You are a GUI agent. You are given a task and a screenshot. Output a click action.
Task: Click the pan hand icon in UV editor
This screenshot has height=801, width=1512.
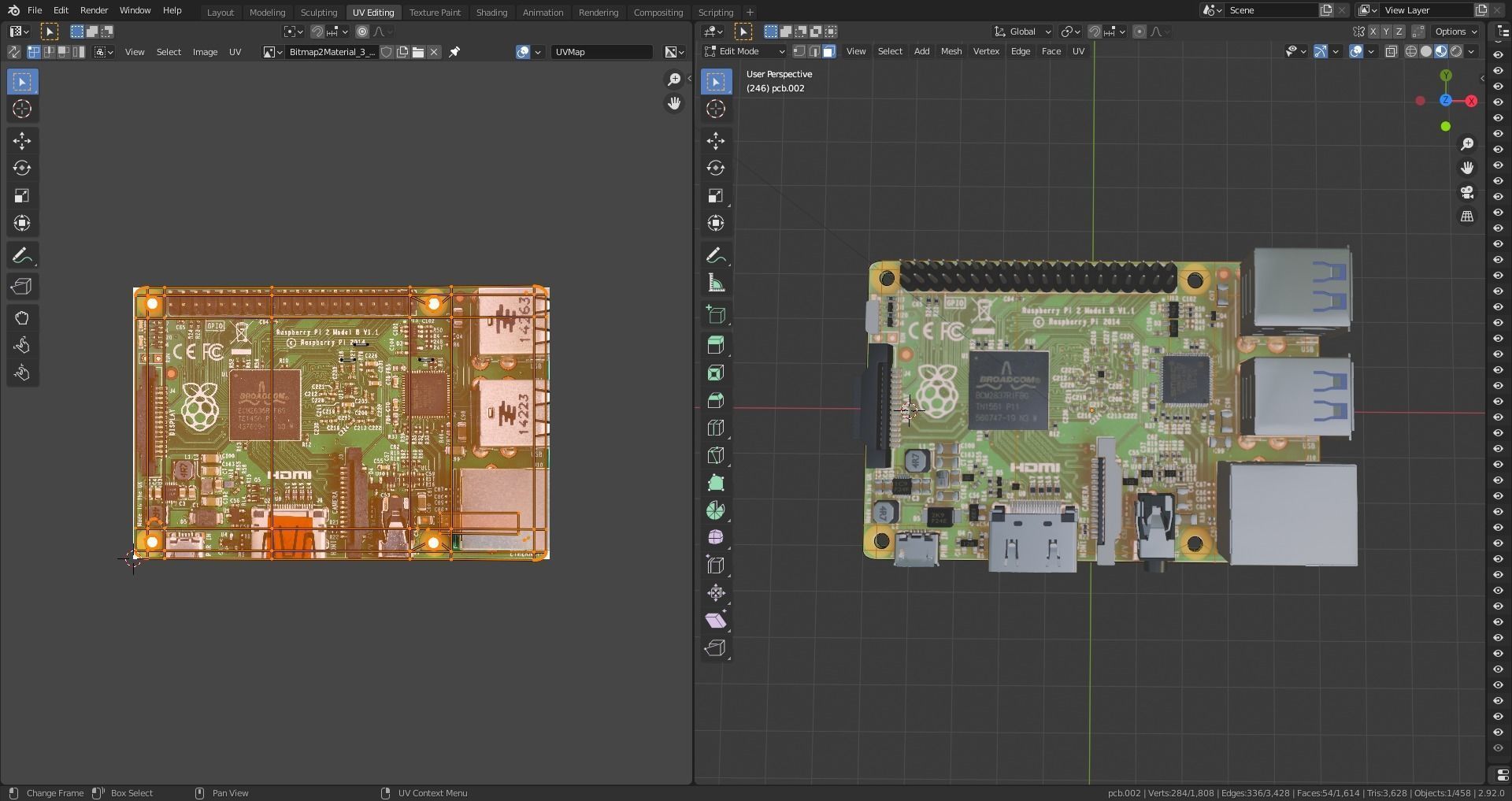pyautogui.click(x=674, y=103)
